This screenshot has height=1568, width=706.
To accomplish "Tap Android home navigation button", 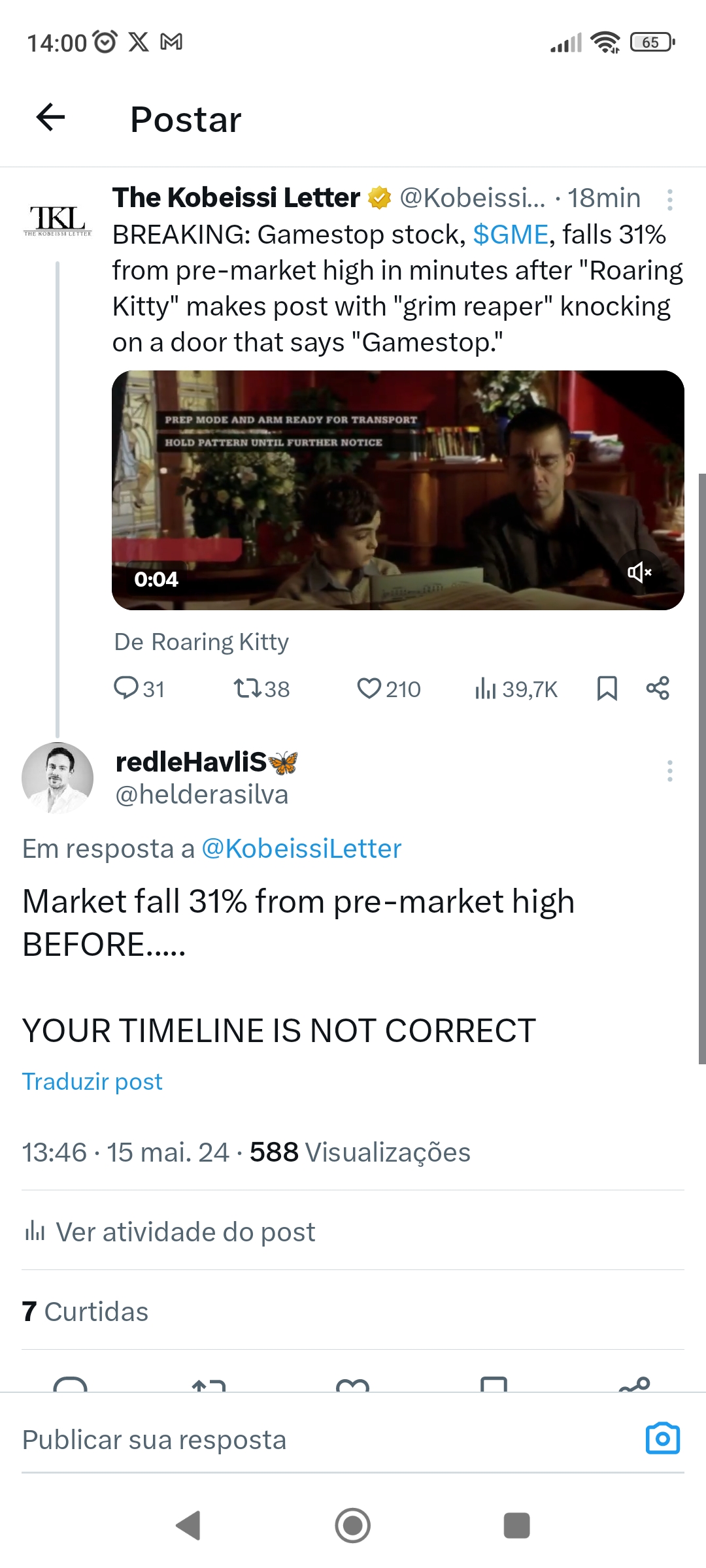I will click(353, 1526).
